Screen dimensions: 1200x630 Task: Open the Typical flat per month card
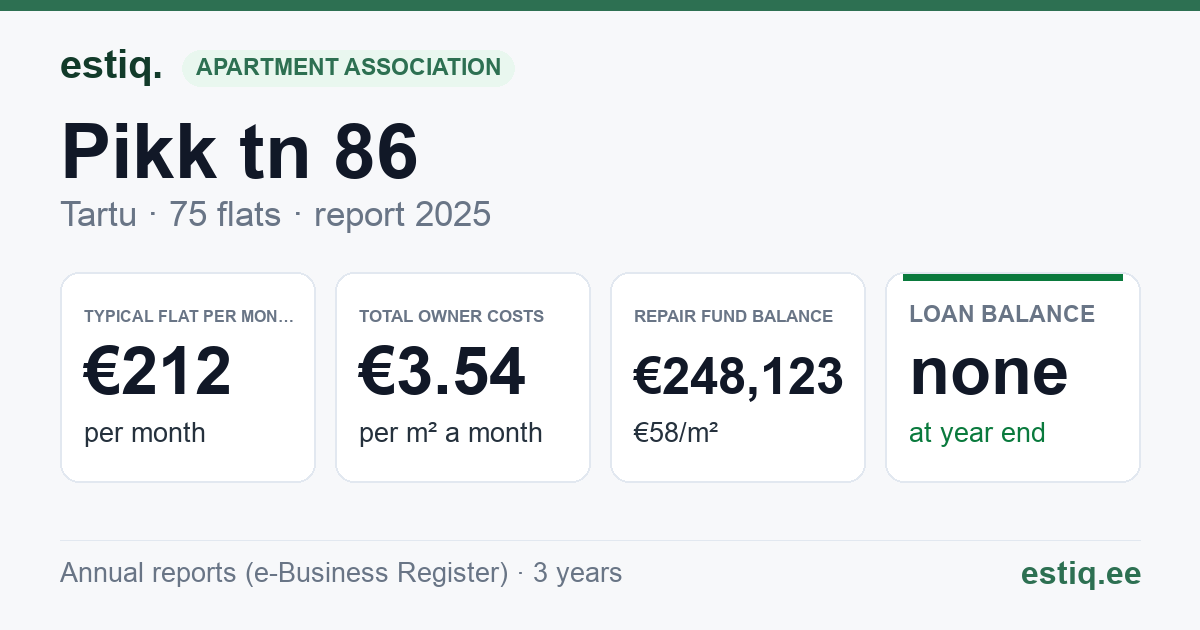pyautogui.click(x=188, y=377)
